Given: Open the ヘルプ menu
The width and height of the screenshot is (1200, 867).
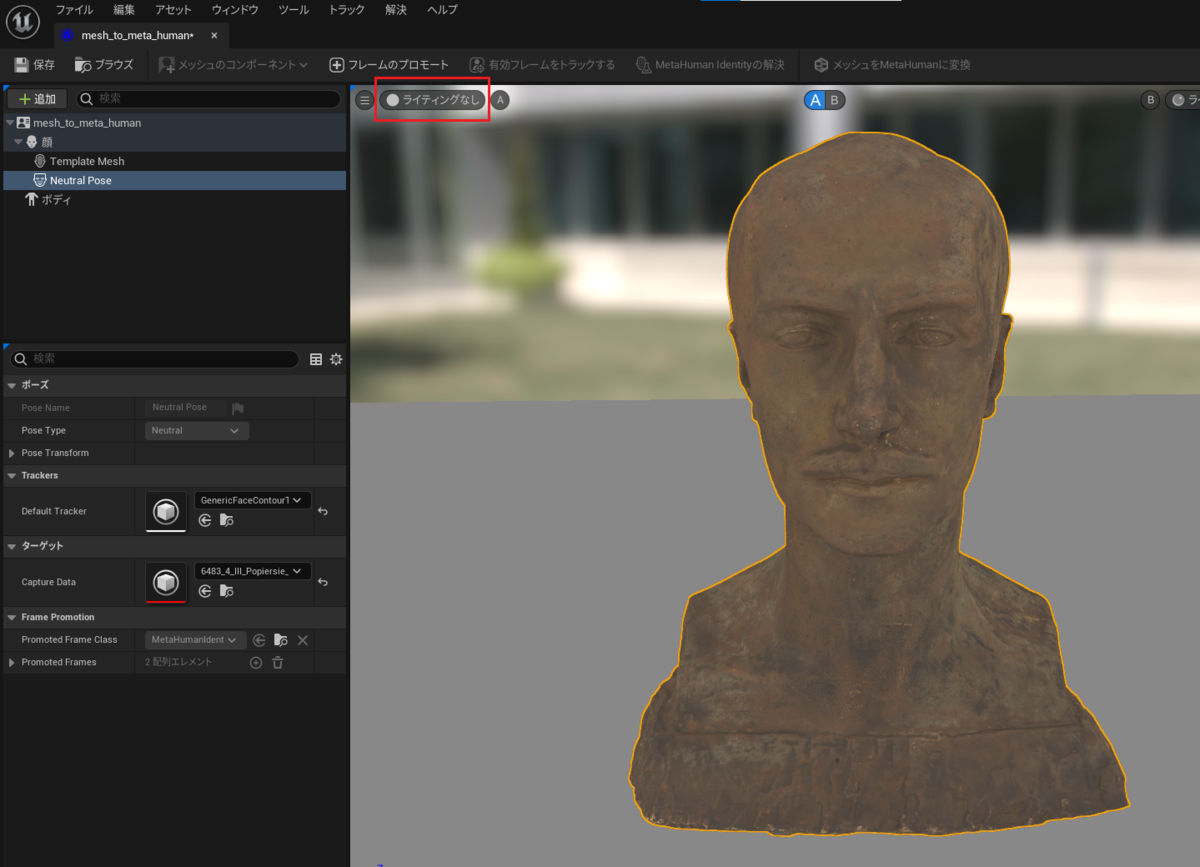Looking at the screenshot, I should point(442,9).
